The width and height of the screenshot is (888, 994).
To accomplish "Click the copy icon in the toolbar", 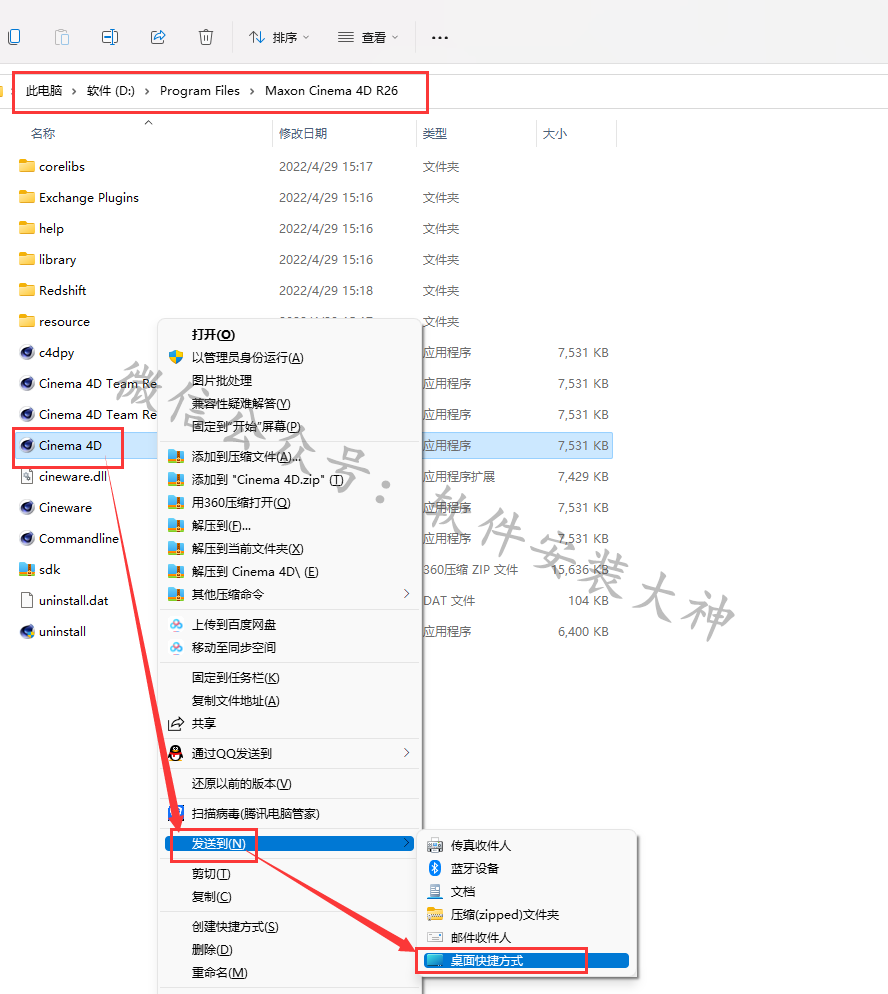I will tap(14, 37).
